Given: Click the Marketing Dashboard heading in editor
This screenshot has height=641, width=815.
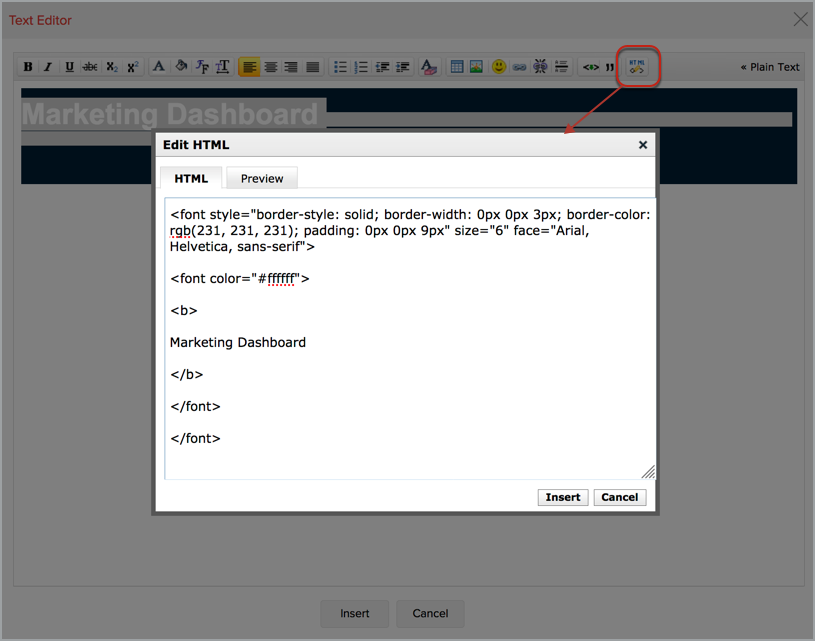Looking at the screenshot, I should tap(170, 114).
